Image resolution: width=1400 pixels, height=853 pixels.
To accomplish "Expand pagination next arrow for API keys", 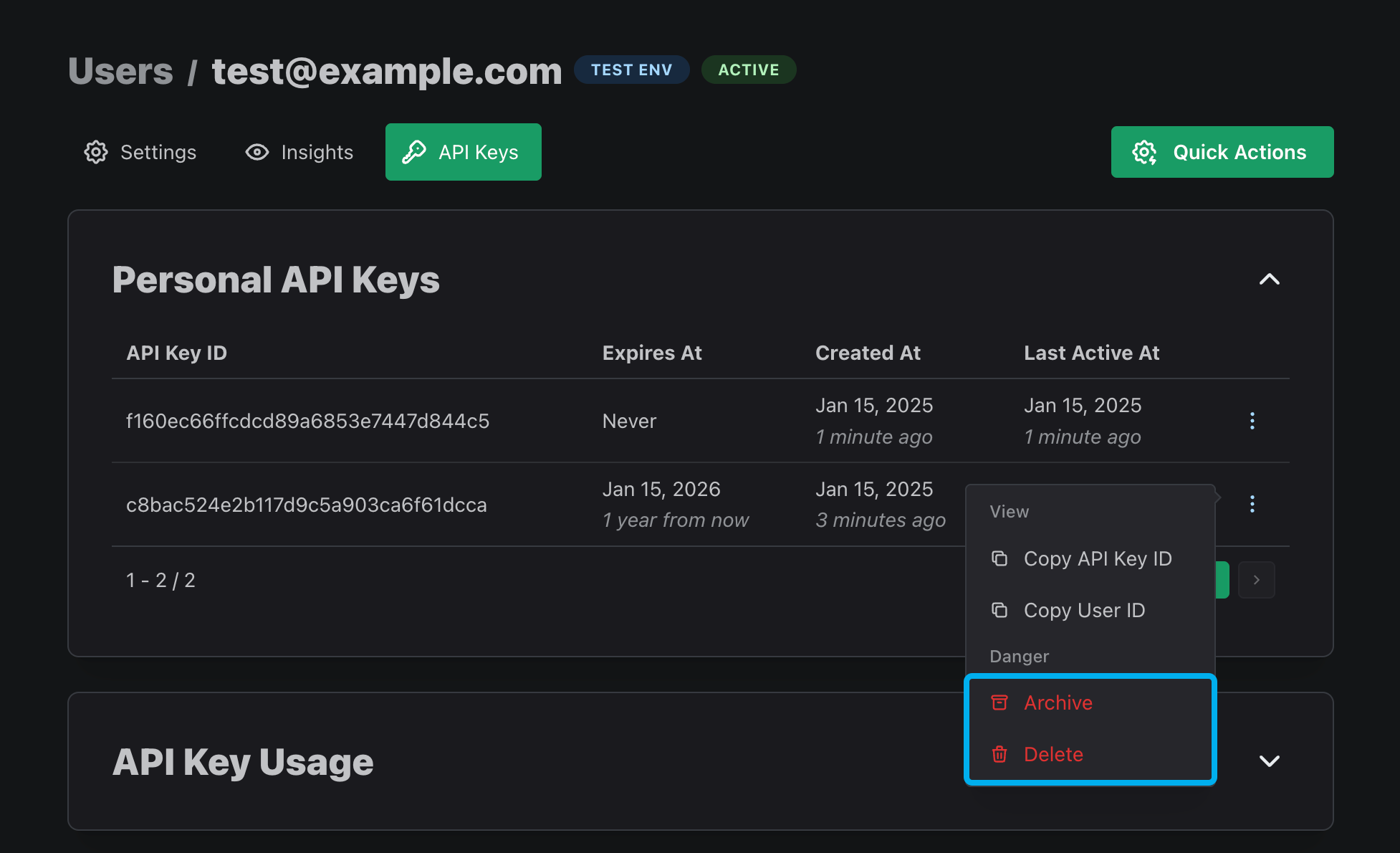I will (x=1257, y=580).
